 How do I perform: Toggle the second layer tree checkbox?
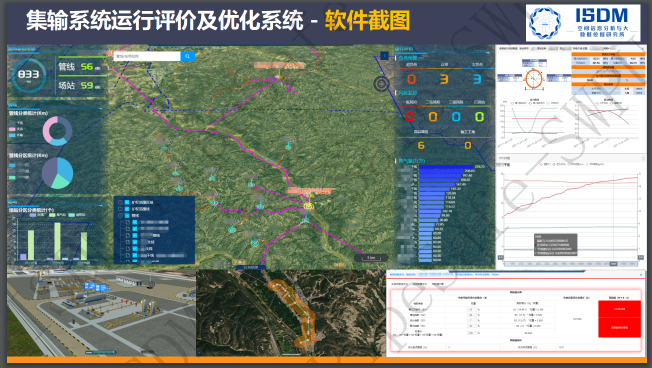tap(127, 209)
